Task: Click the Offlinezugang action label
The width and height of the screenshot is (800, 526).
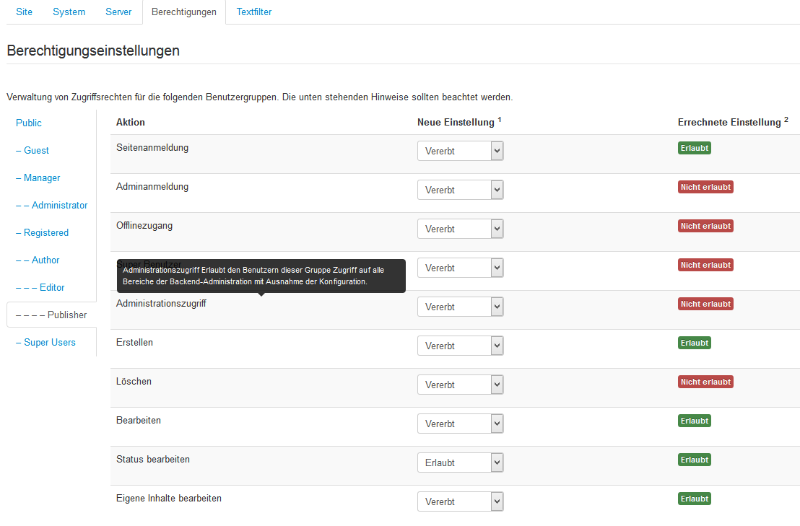Action: click(x=144, y=226)
